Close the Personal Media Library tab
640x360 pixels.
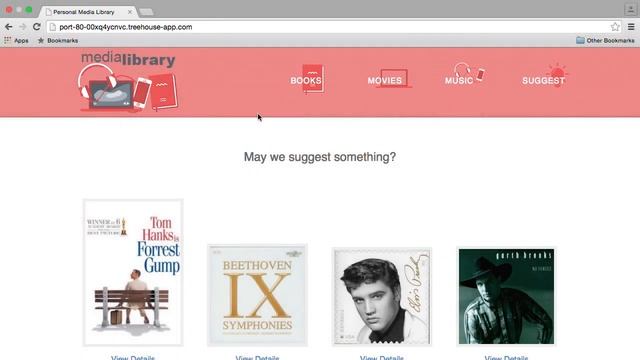(x=130, y=12)
